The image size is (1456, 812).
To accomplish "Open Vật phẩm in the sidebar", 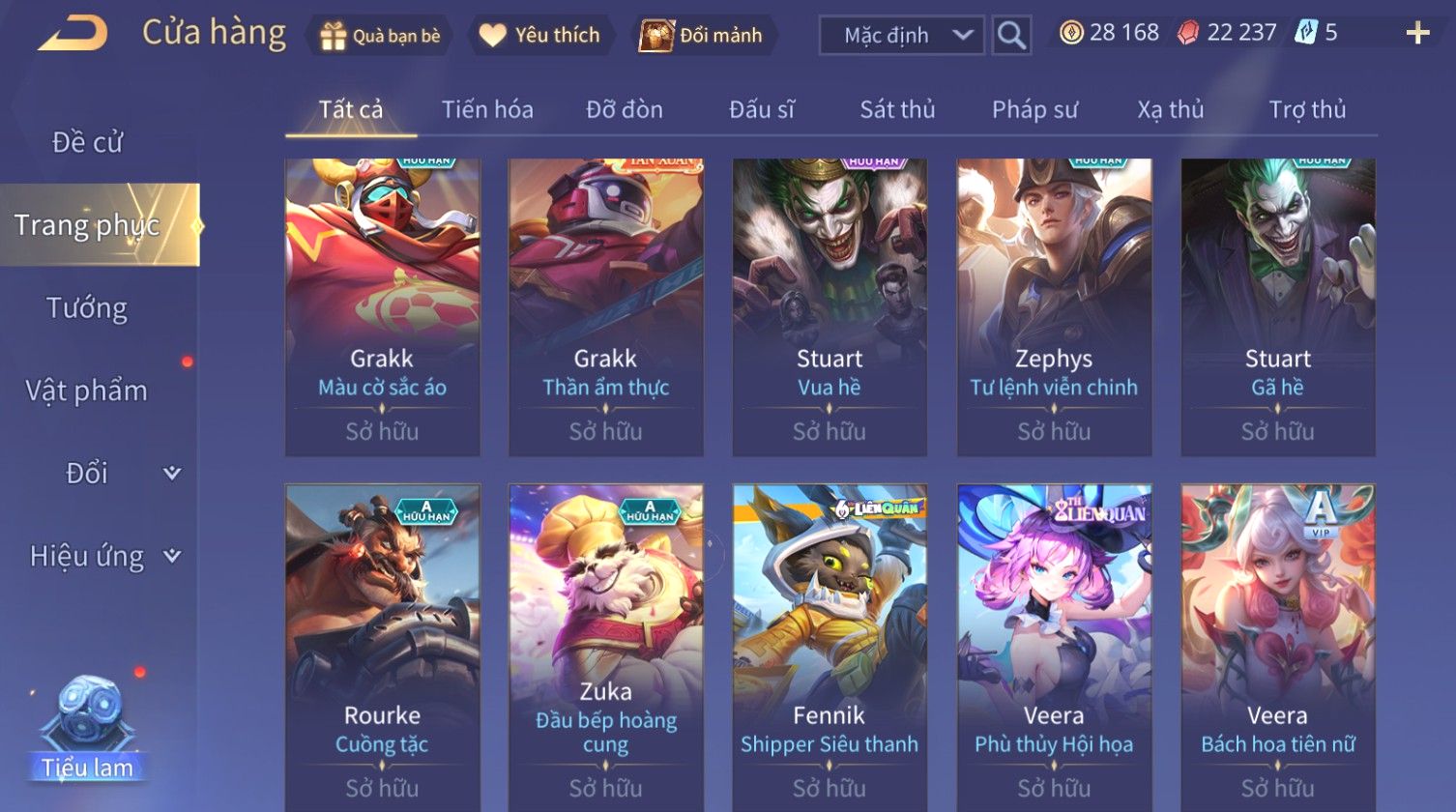I will pos(87,391).
